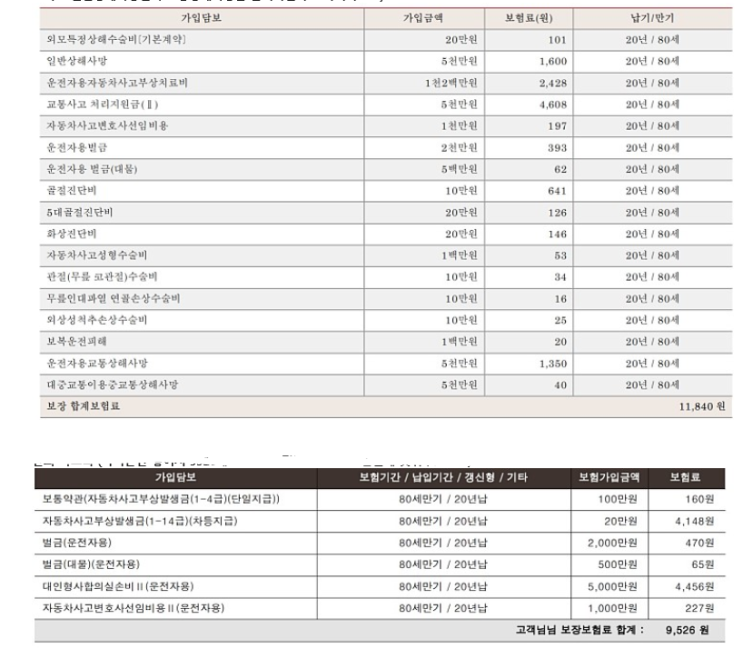Click the 고객님님 보장보험료 합계 label
This screenshot has height=649, width=743.
click(x=580, y=630)
